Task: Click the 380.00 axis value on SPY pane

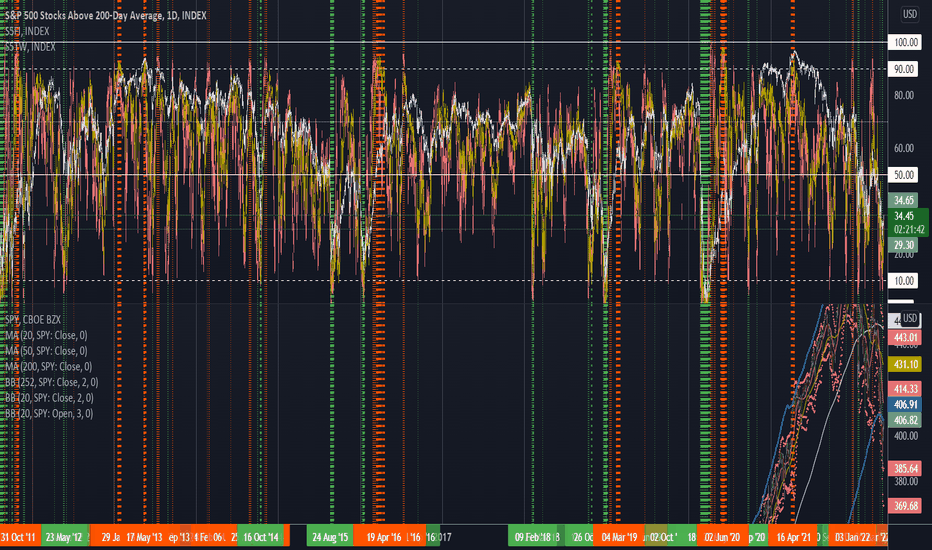Action: [906, 481]
